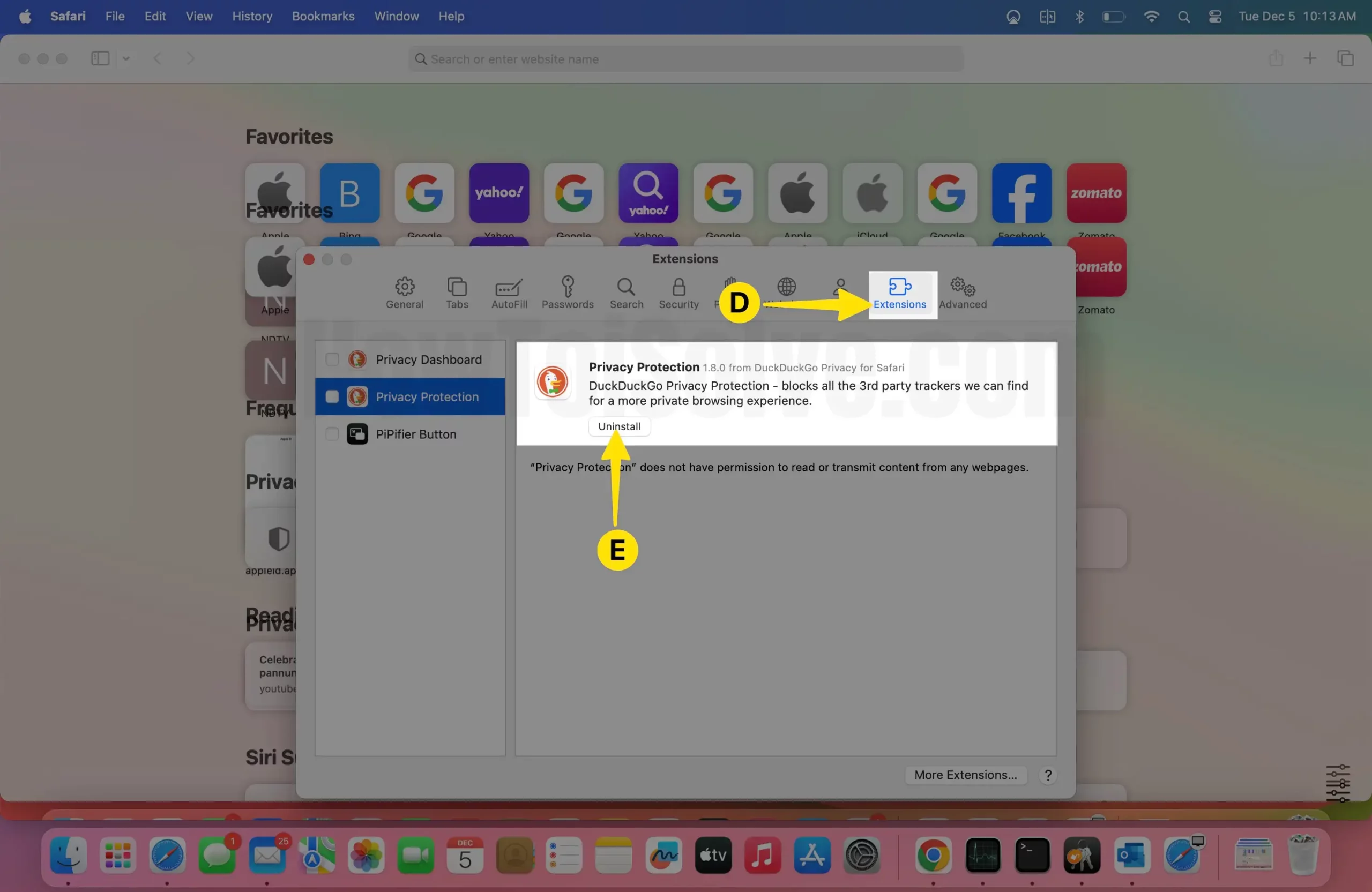Open the AutoFill preferences tab
Viewport: 1372px width, 892px height.
pyautogui.click(x=509, y=293)
